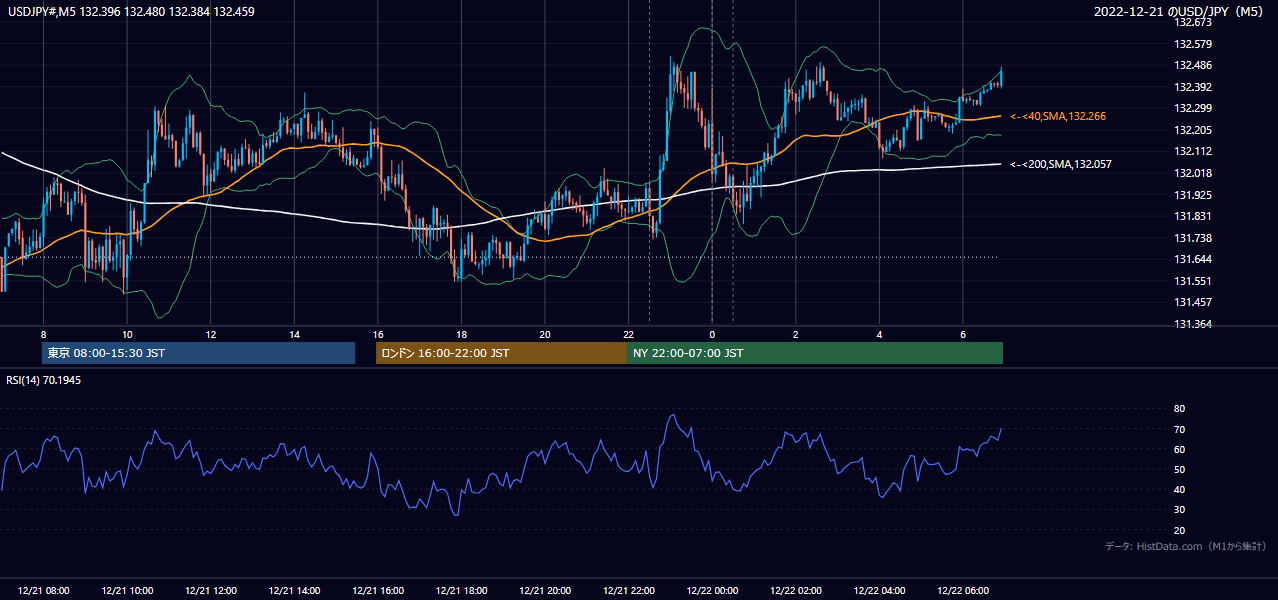Click the 12/21 16:00 bottom time label
Viewport: 1278px width, 600px height.
pos(378,591)
